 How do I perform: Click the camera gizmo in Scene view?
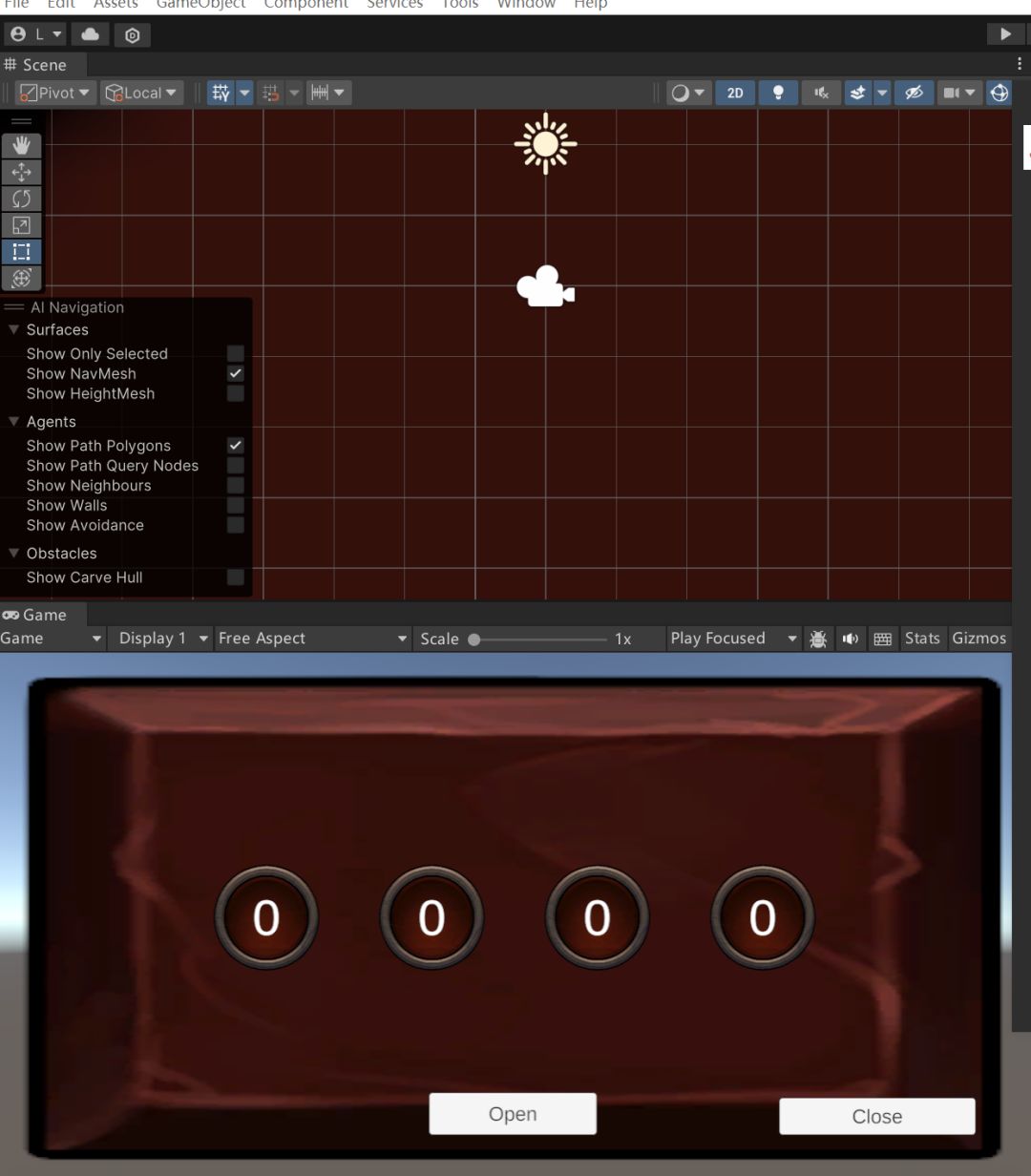point(545,286)
